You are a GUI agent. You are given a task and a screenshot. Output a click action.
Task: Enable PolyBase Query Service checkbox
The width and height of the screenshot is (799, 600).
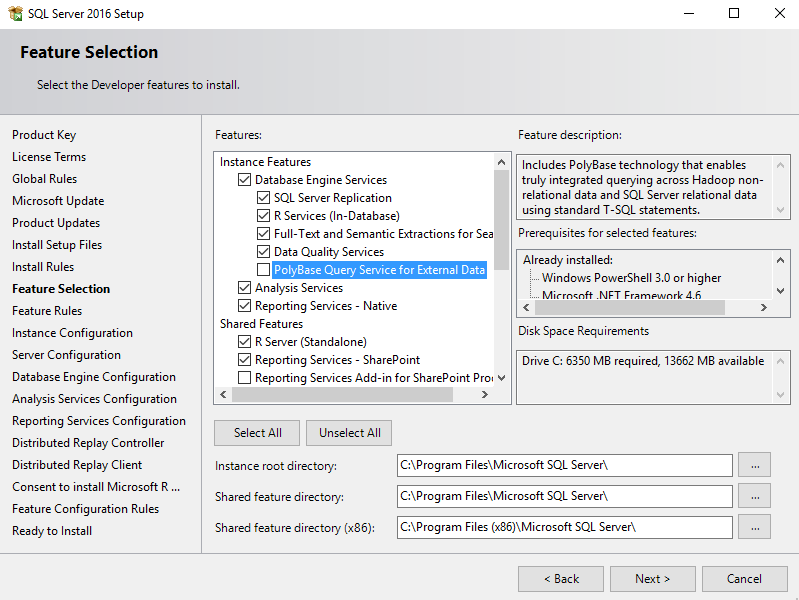tap(263, 270)
